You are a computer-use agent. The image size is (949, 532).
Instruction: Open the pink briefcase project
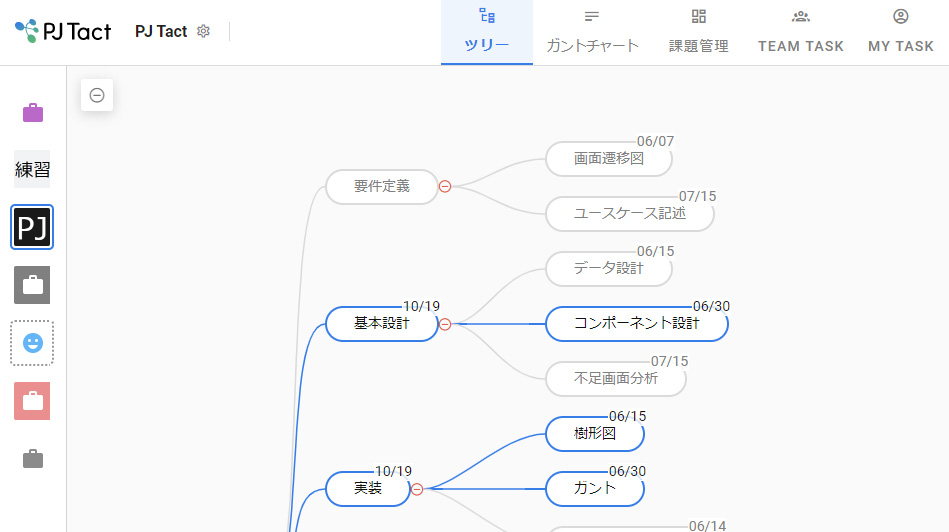tap(32, 401)
